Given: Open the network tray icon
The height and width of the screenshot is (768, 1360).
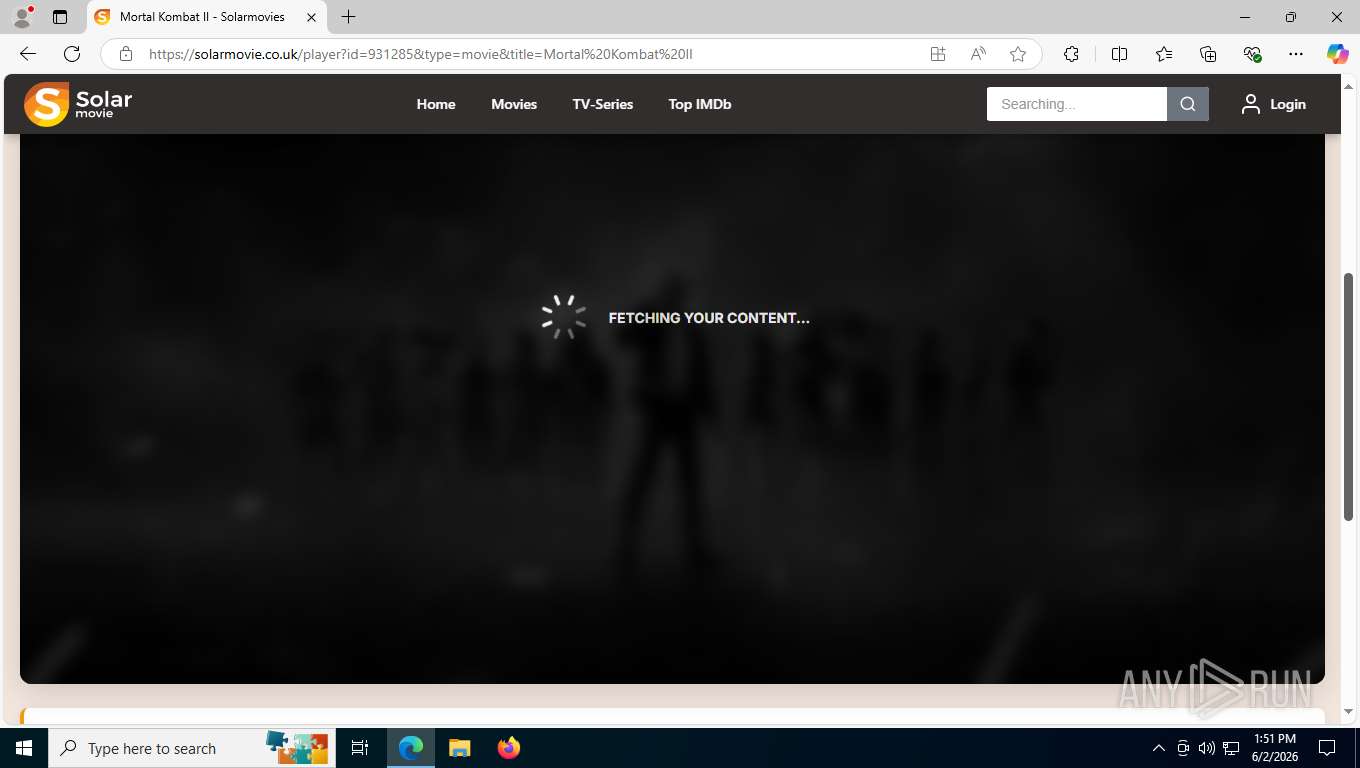Looking at the screenshot, I should 1231,748.
